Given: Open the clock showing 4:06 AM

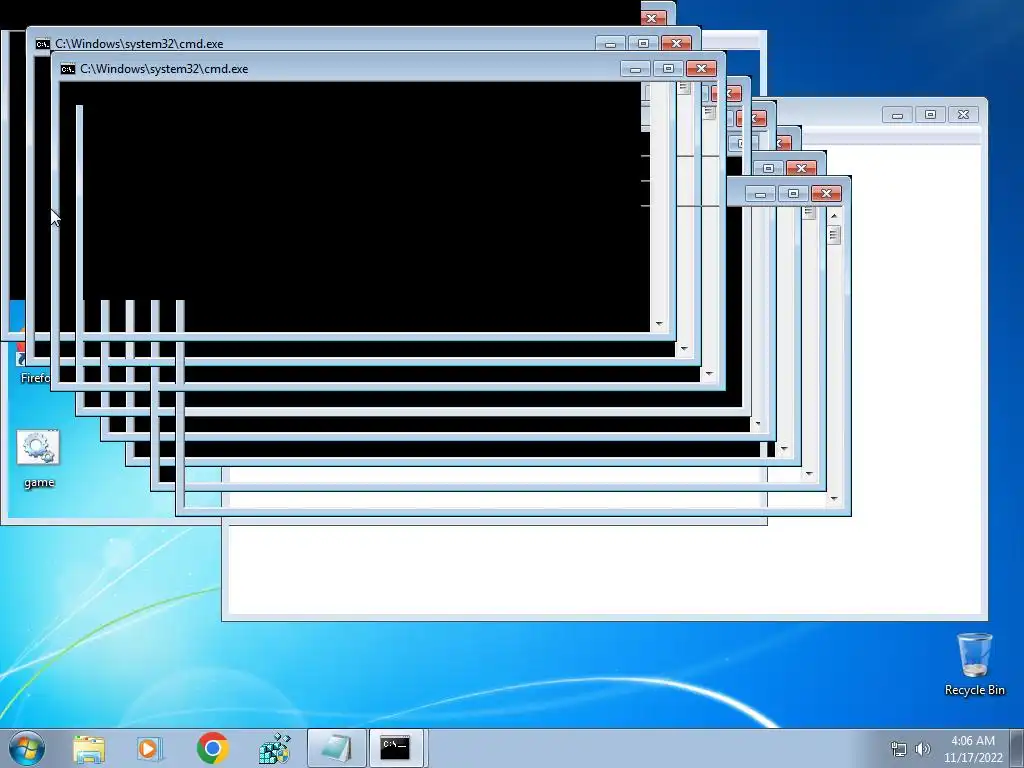Looking at the screenshot, I should [973, 749].
